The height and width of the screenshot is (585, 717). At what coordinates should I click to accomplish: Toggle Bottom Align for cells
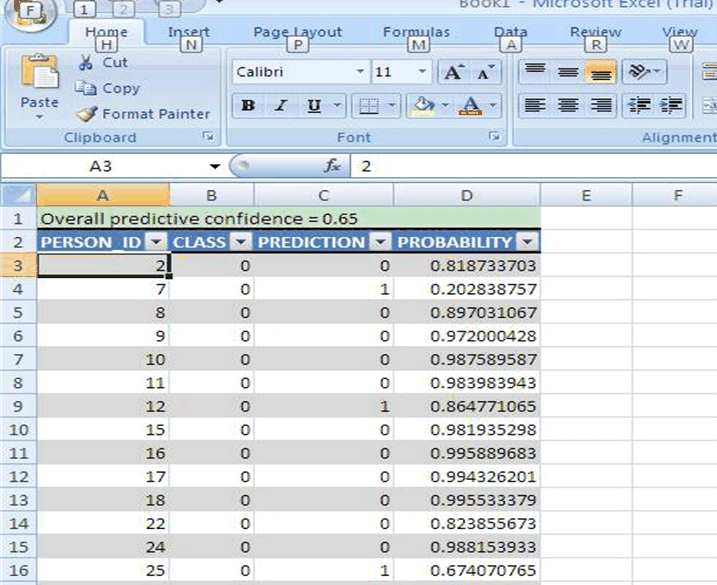pyautogui.click(x=600, y=72)
